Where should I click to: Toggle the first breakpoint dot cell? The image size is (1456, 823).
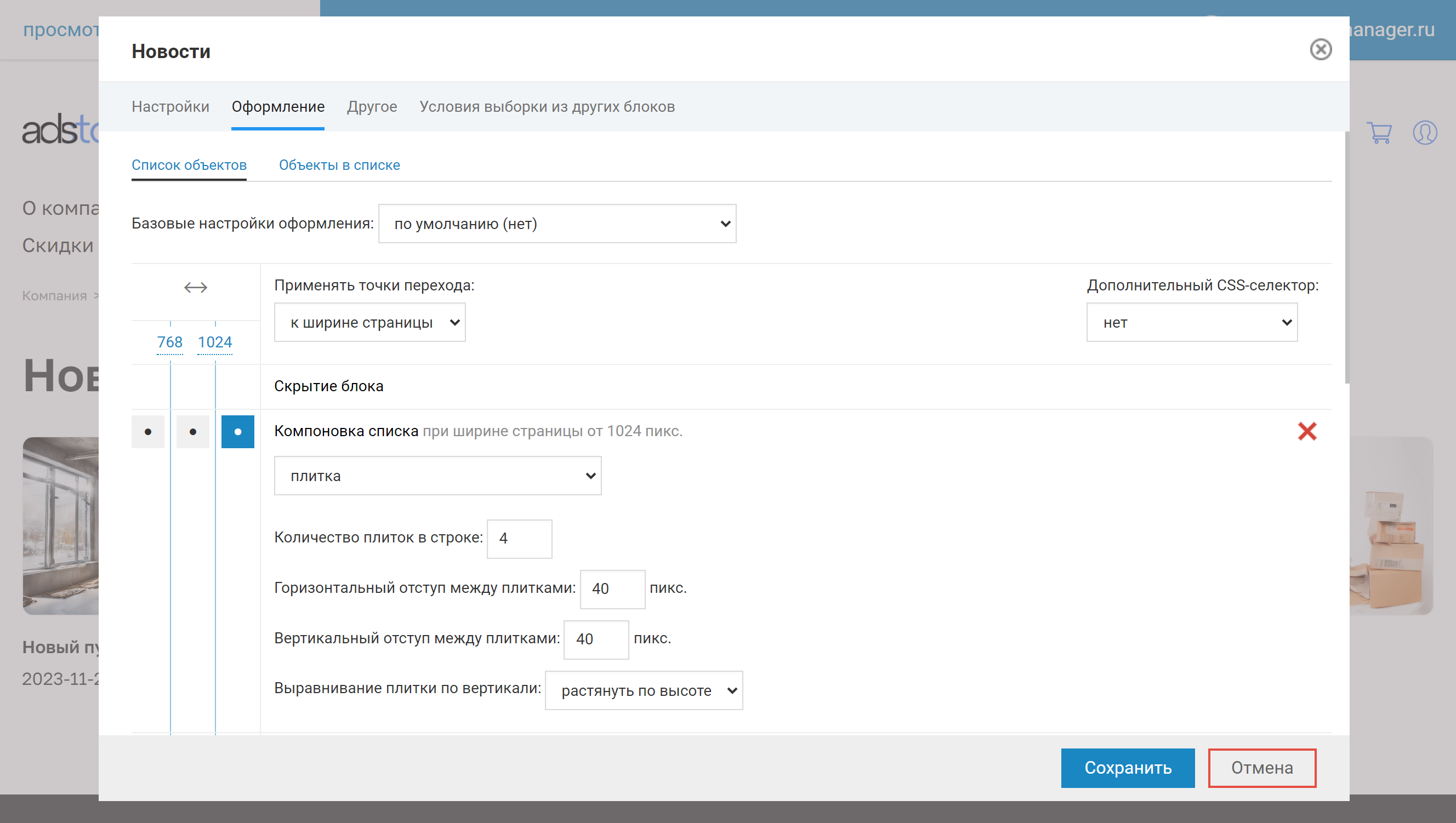pos(148,432)
